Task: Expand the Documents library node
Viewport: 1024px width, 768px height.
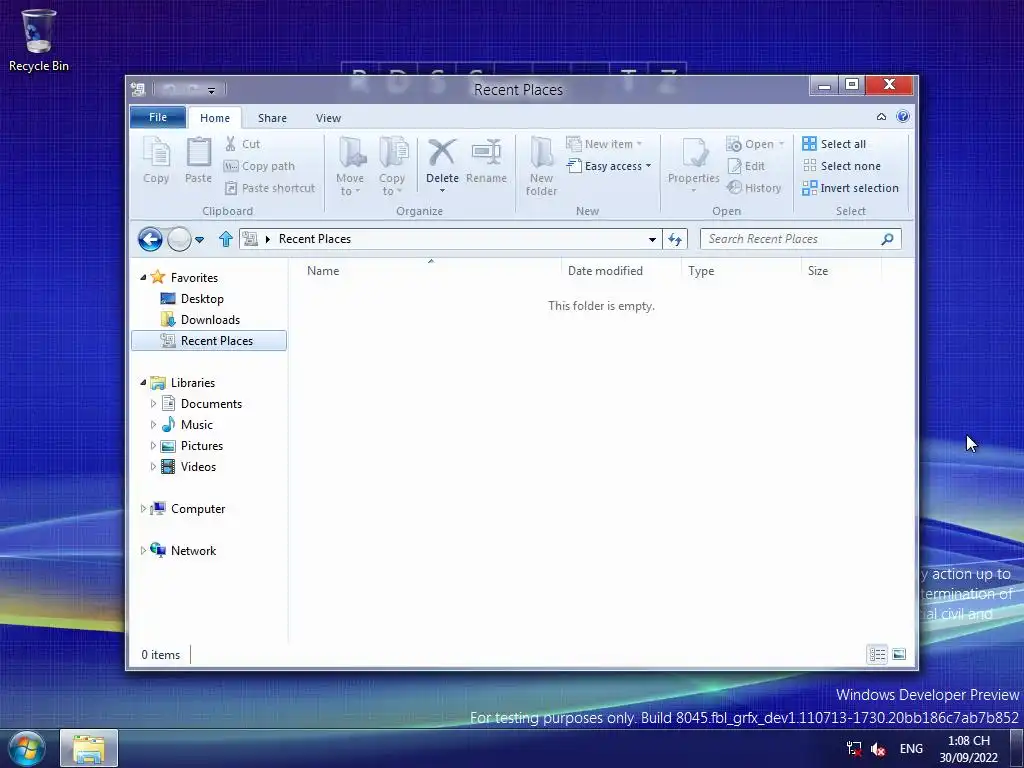Action: click(153, 404)
